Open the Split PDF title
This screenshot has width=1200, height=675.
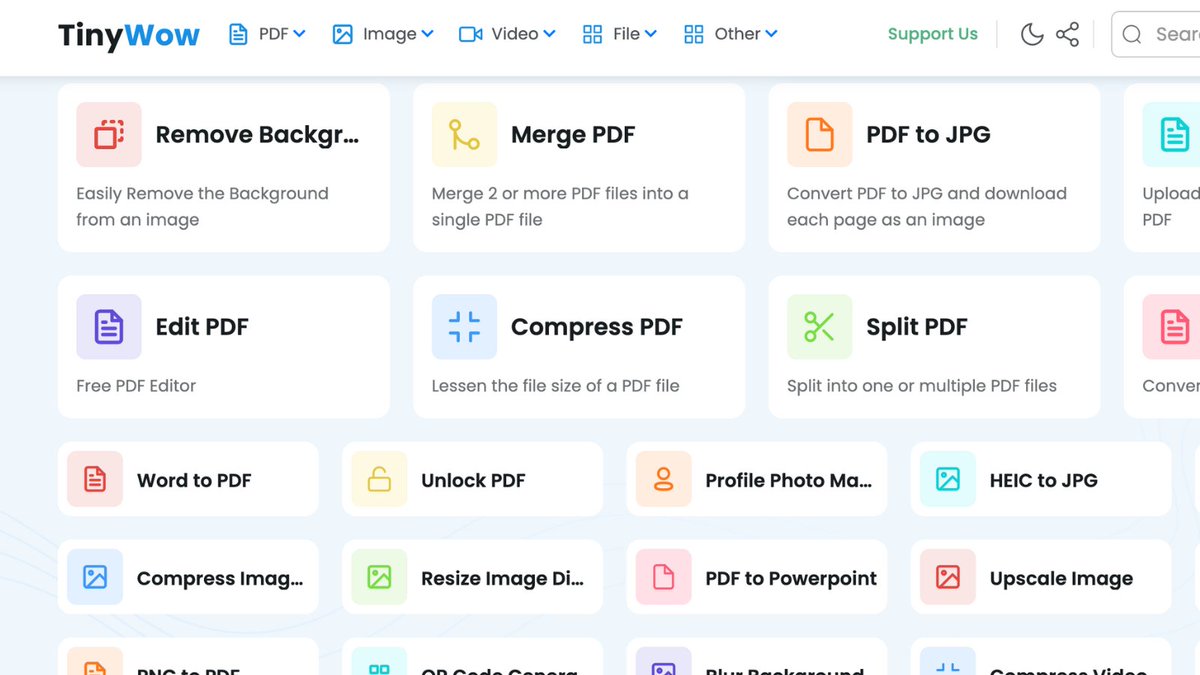tap(917, 327)
